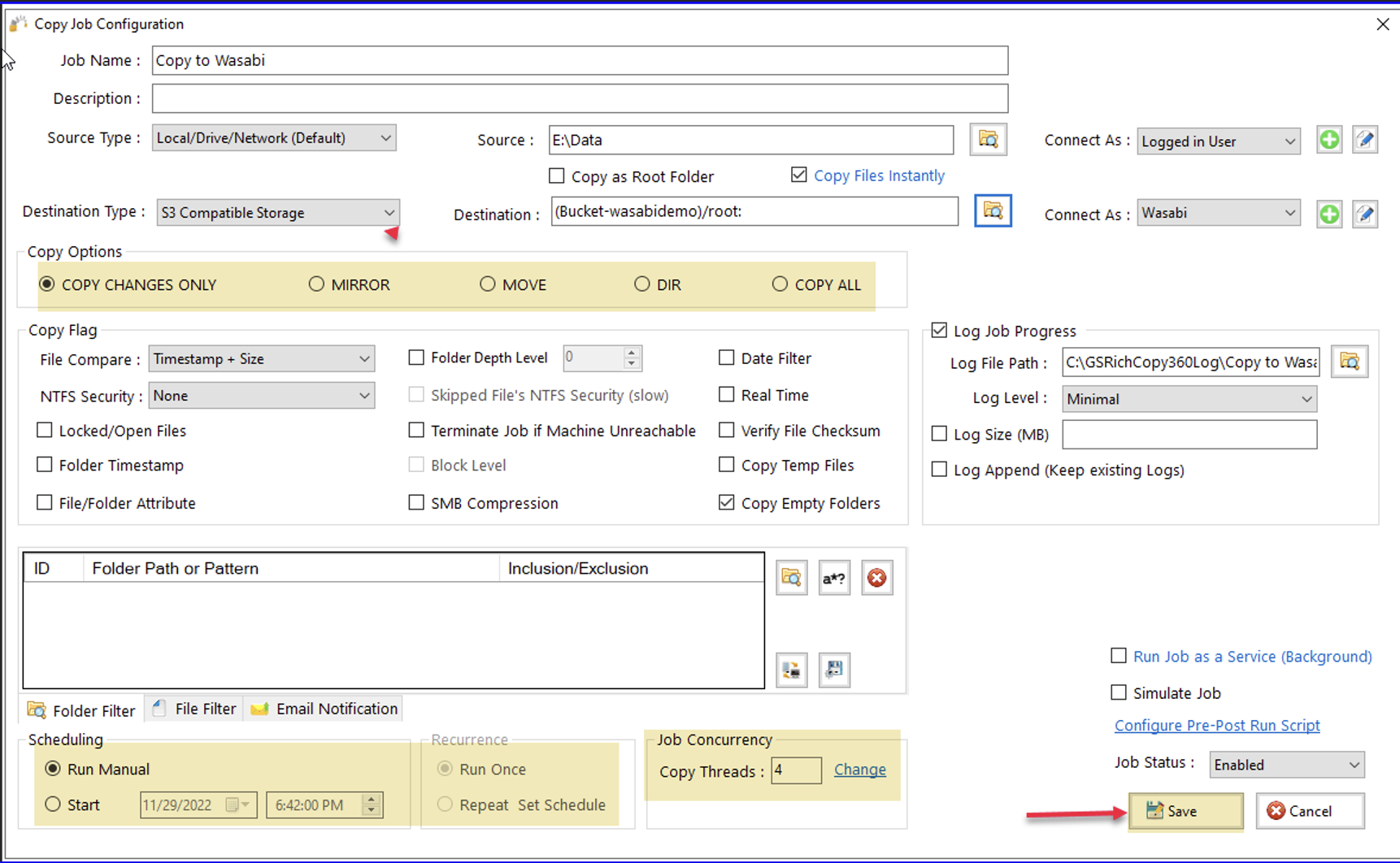
Task: Add a wildcard pattern filter
Action: [834, 578]
